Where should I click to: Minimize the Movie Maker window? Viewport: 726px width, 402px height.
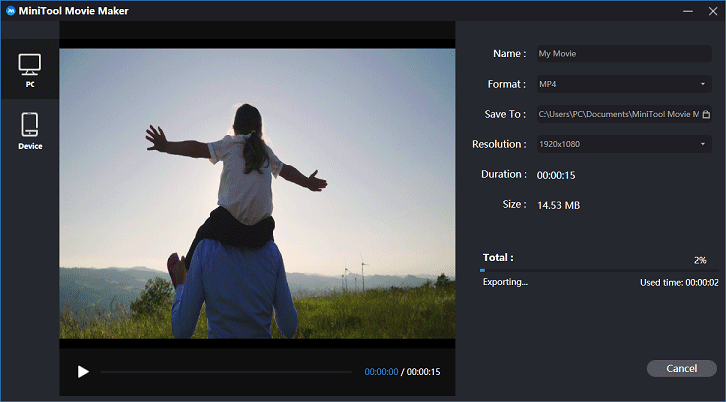pyautogui.click(x=688, y=11)
